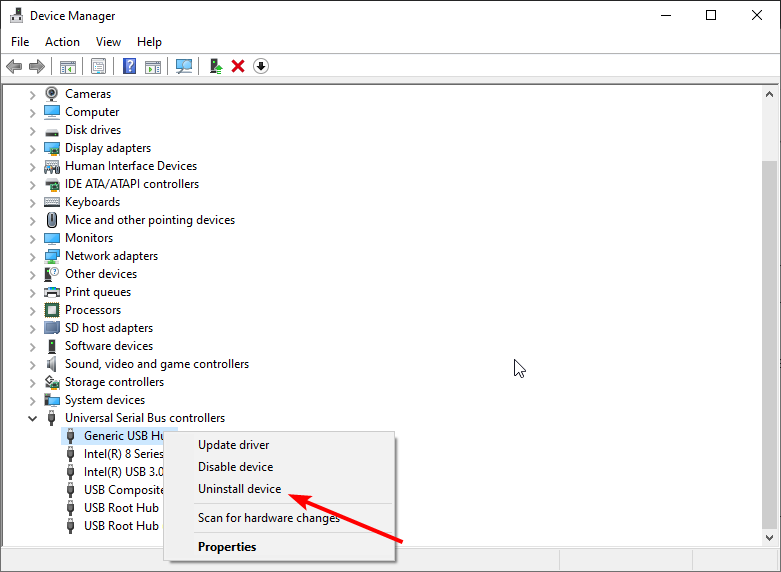Choose Disable device from context menu
781x572 pixels.
point(279,467)
